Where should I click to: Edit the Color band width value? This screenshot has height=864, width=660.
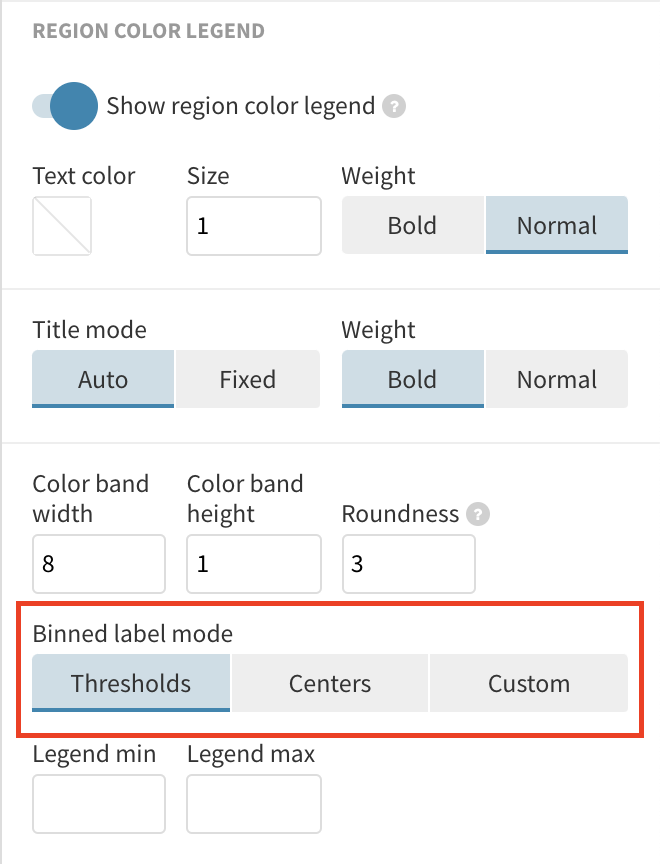pyautogui.click(x=98, y=564)
